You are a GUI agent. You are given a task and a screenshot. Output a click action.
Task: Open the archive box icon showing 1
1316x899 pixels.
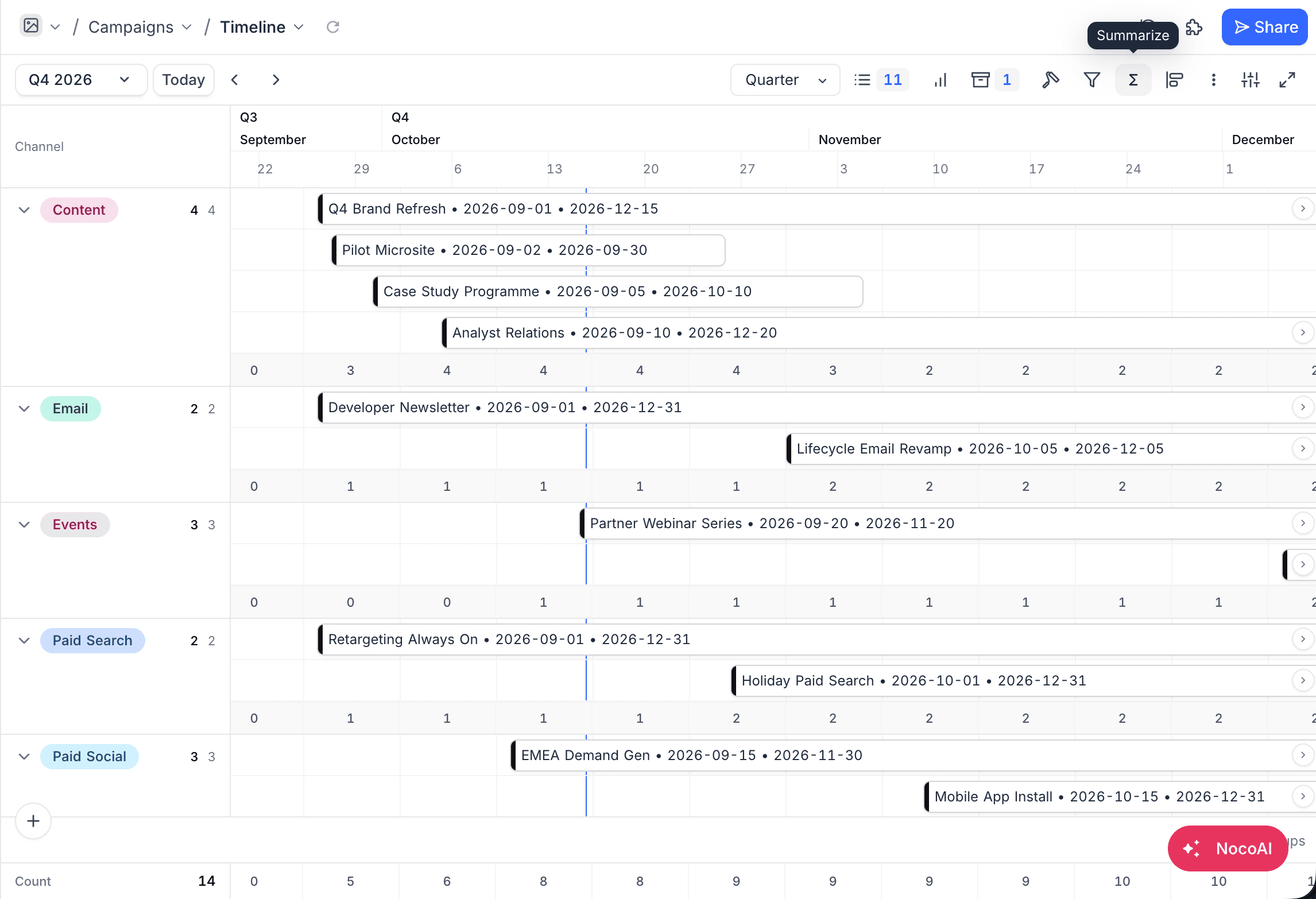(994, 80)
